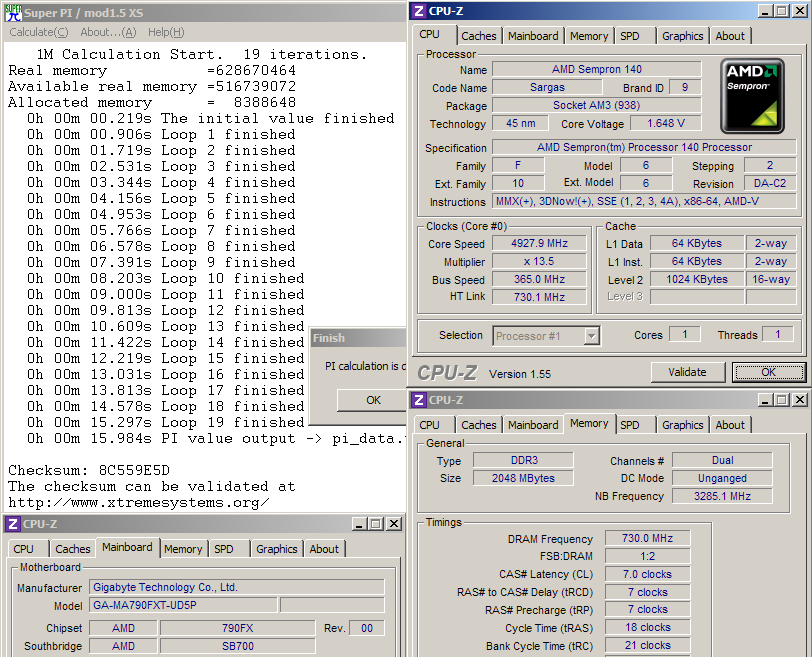Switch to Graphics tab in top CPU-Z window
This screenshot has width=812, height=657.
pos(683,36)
